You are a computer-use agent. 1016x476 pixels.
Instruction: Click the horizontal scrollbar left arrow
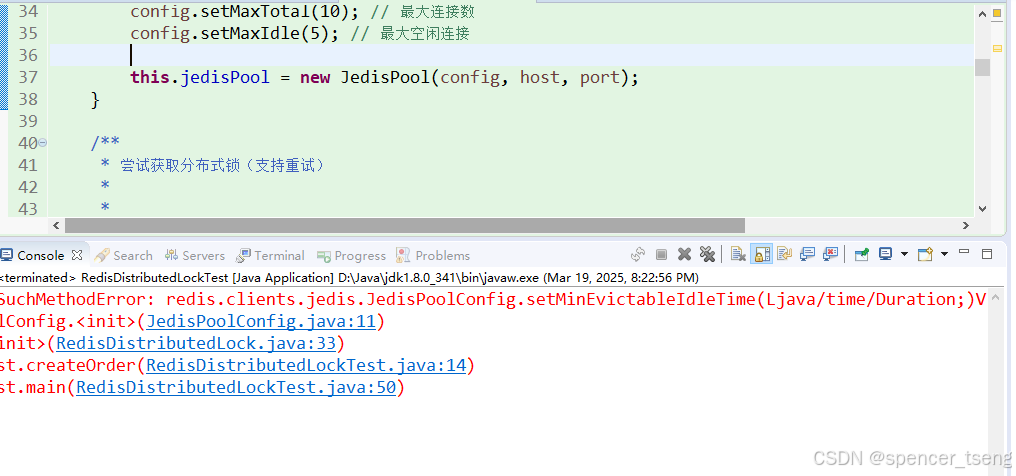coord(56,225)
